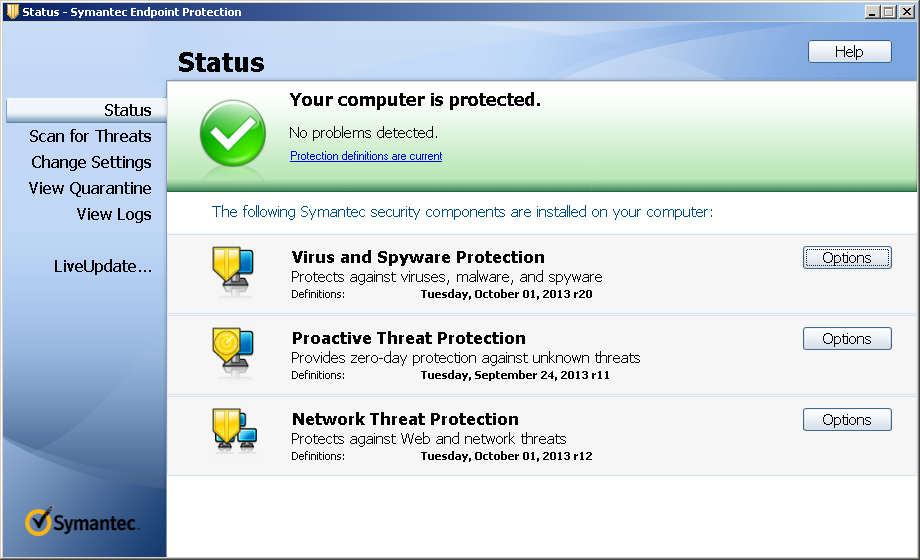Close the Symantec Endpoint Protection window

[905, 12]
